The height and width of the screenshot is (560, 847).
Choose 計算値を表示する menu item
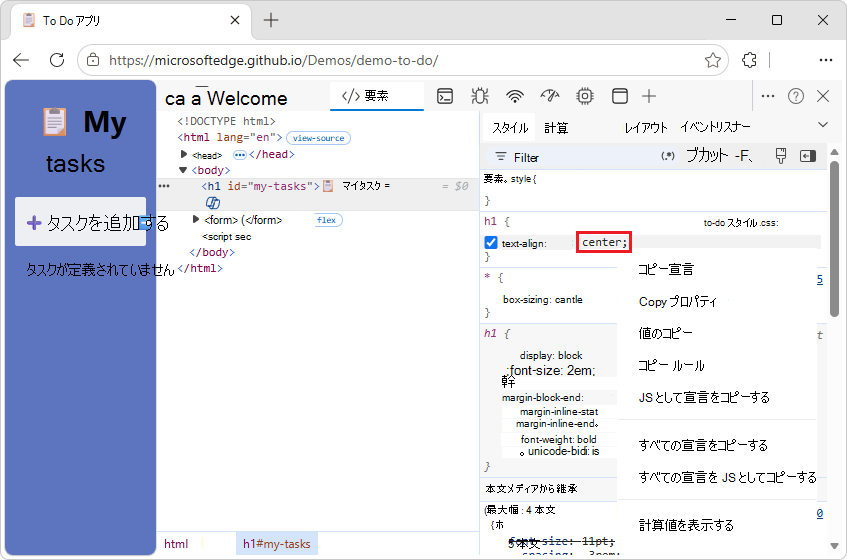tap(686, 525)
